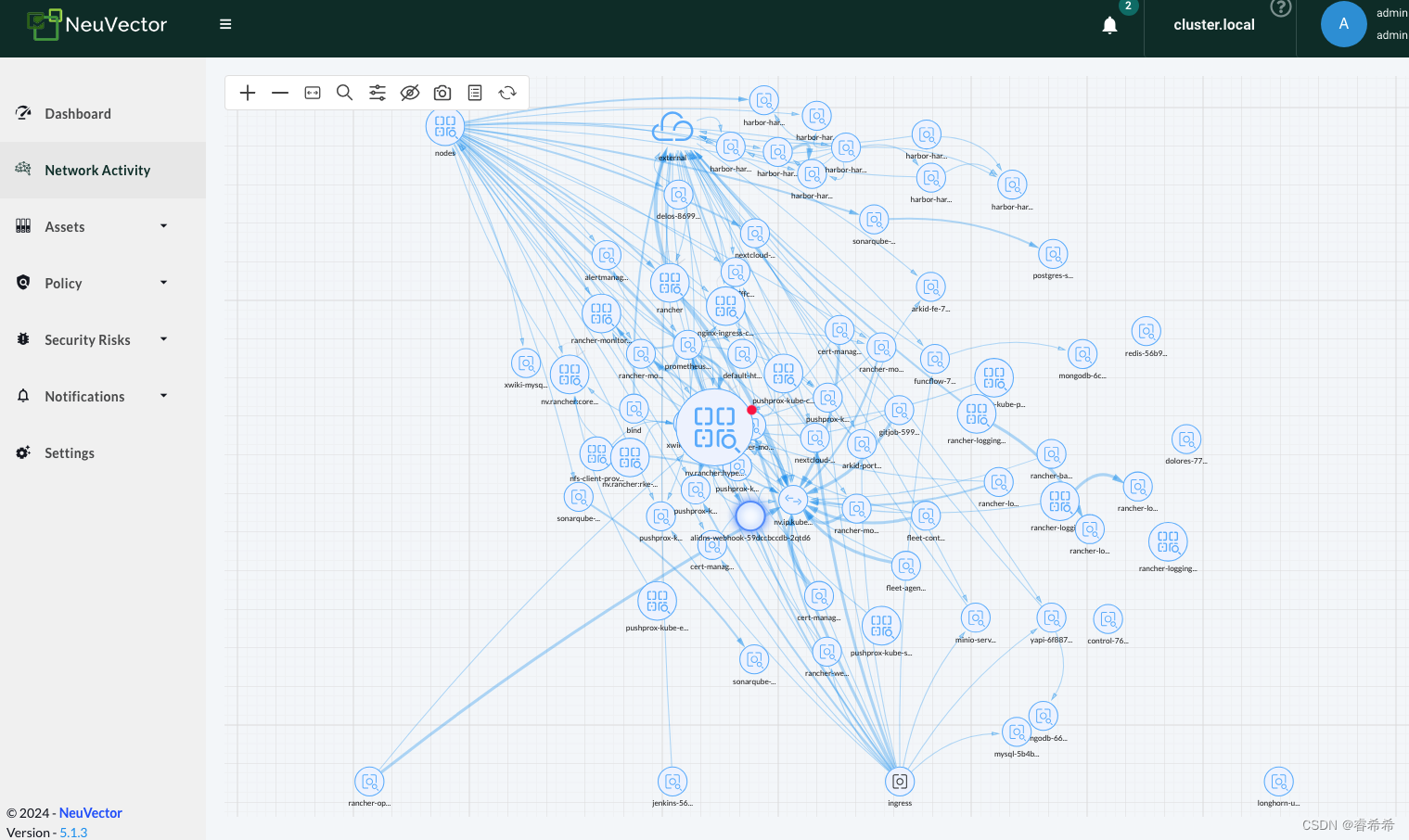Select the funcflow-7... node

pyautogui.click(x=935, y=359)
